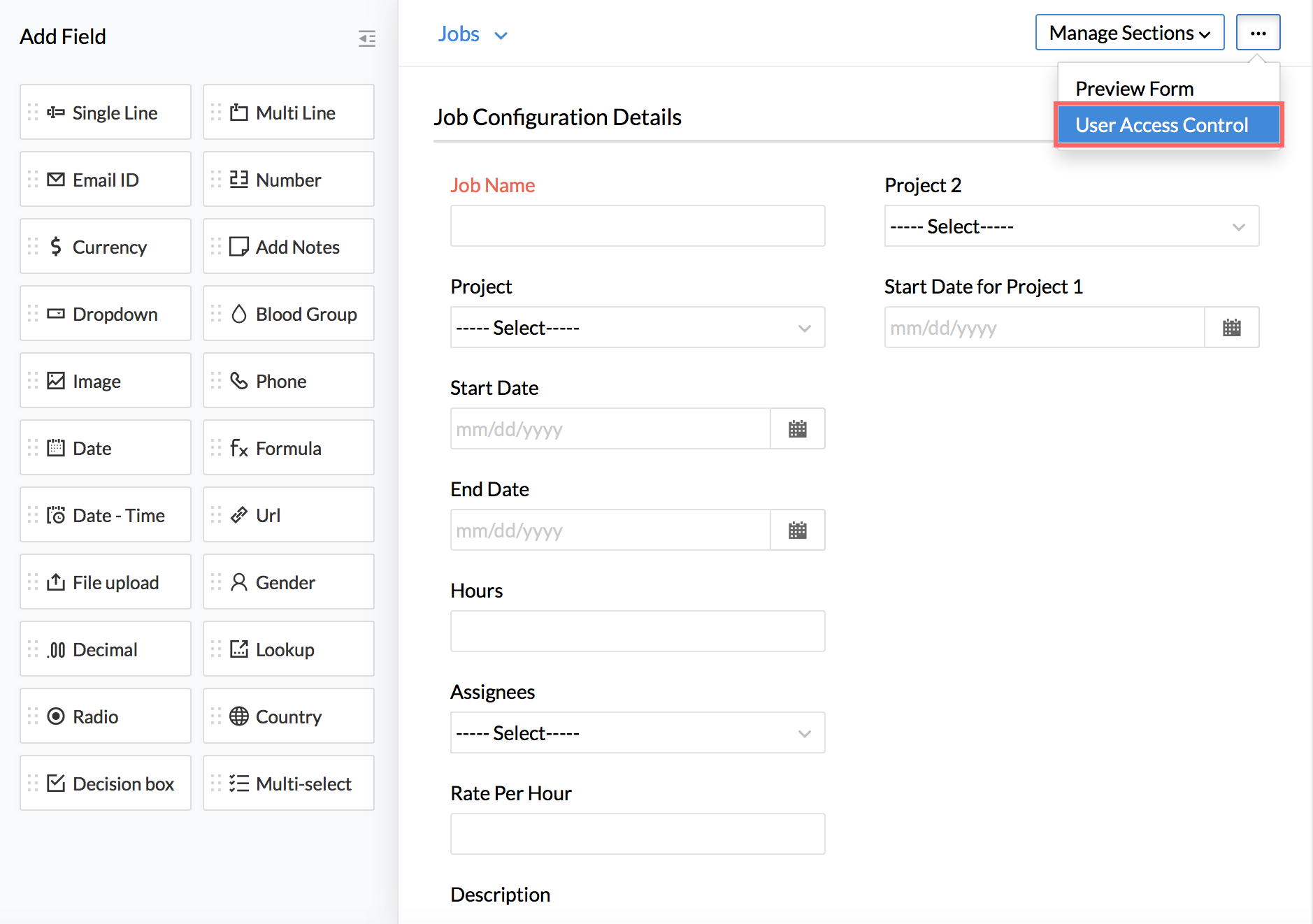Image resolution: width=1313 pixels, height=924 pixels.
Task: Expand the Jobs form selector
Action: coord(473,34)
